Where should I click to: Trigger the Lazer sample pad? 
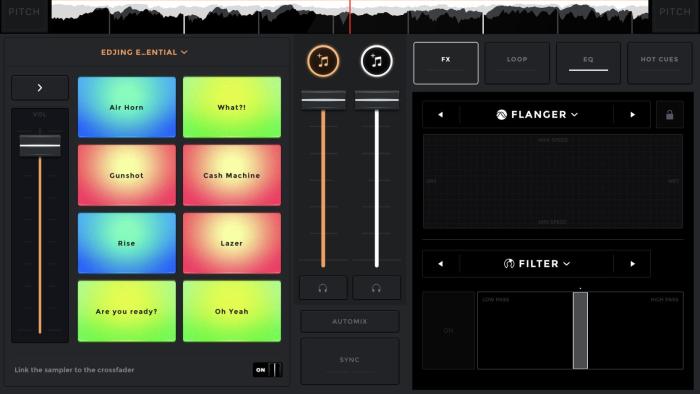pos(232,243)
